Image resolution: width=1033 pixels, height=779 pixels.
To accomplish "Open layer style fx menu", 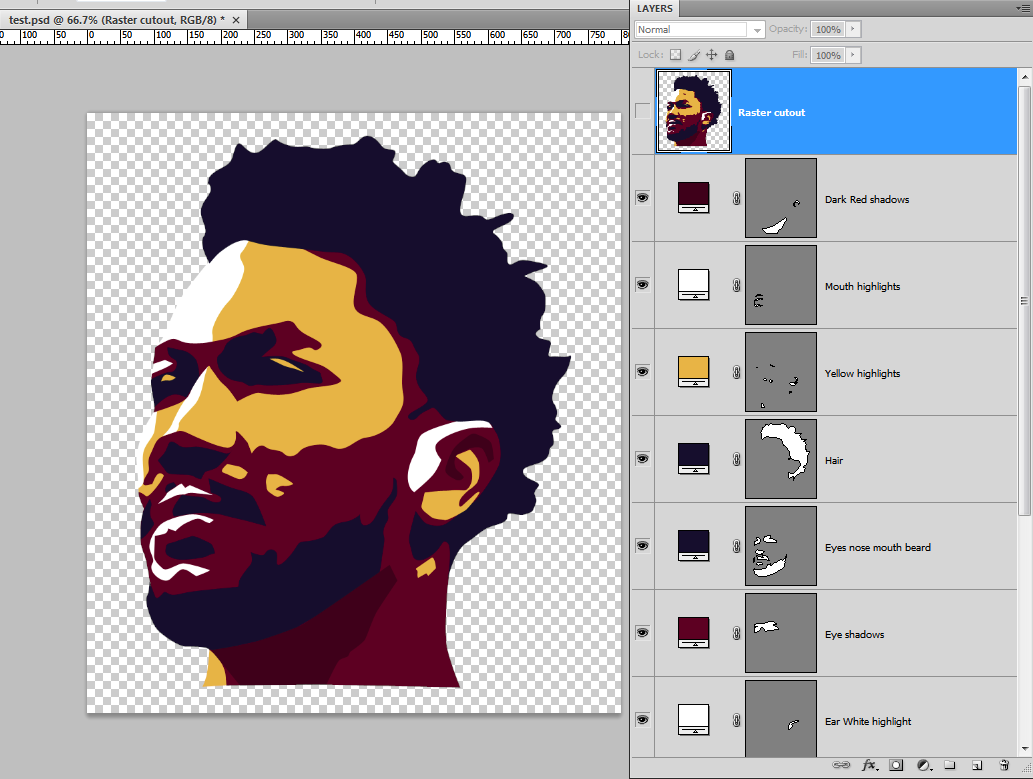I will pyautogui.click(x=870, y=765).
